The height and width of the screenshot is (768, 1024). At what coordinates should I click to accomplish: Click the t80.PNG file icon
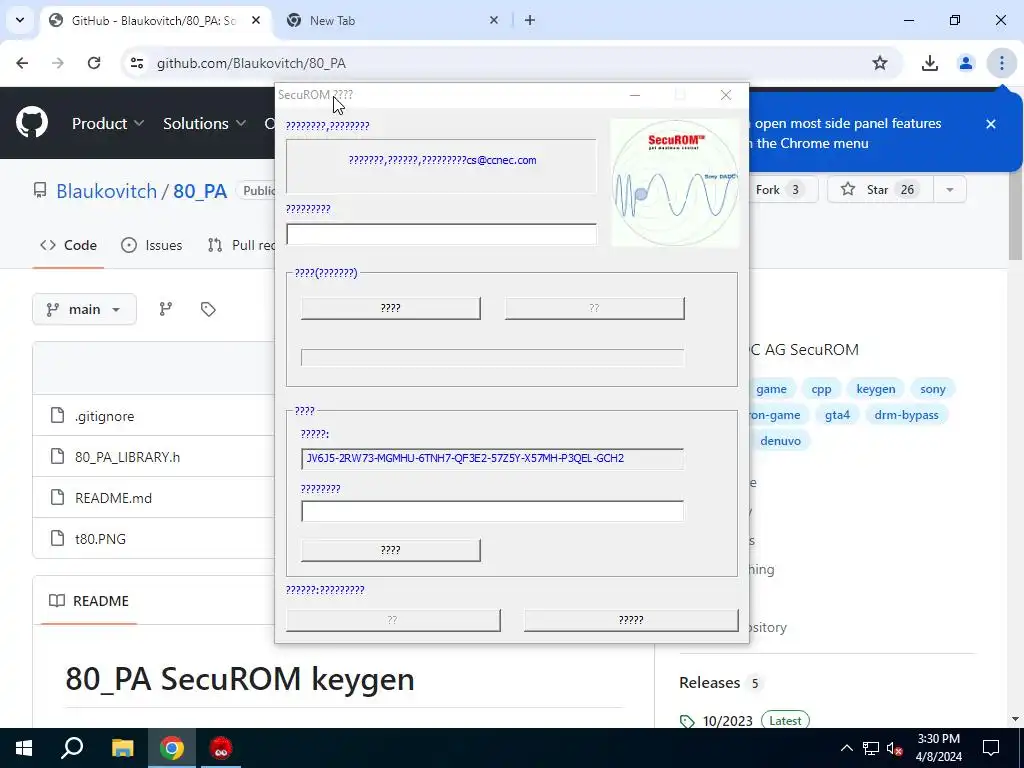click(x=57, y=538)
